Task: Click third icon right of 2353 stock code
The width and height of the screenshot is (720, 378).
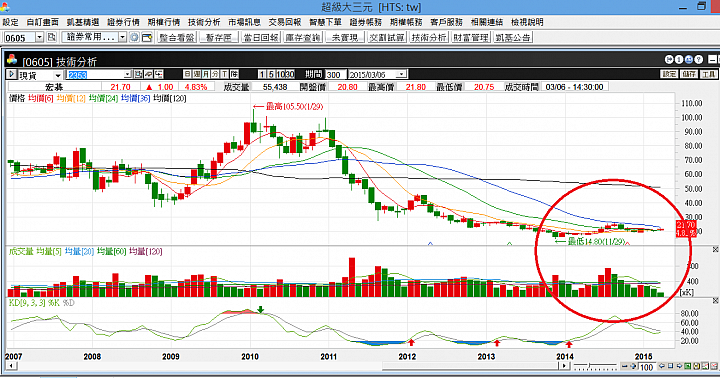Action: point(158,74)
